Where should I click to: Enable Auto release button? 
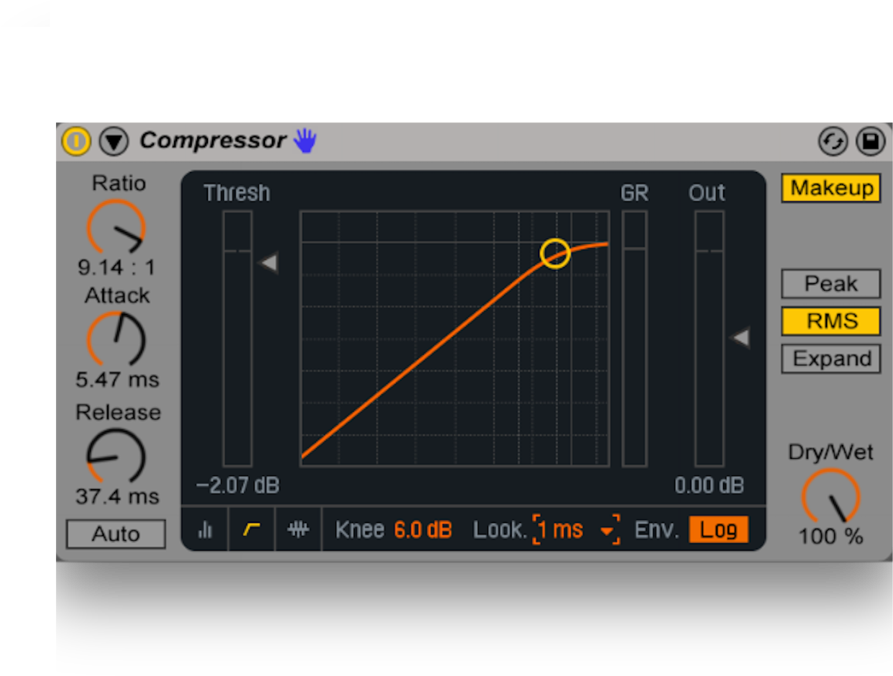[x=116, y=534]
